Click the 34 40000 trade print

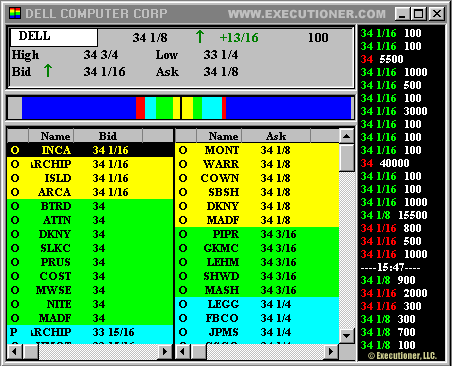385,163
